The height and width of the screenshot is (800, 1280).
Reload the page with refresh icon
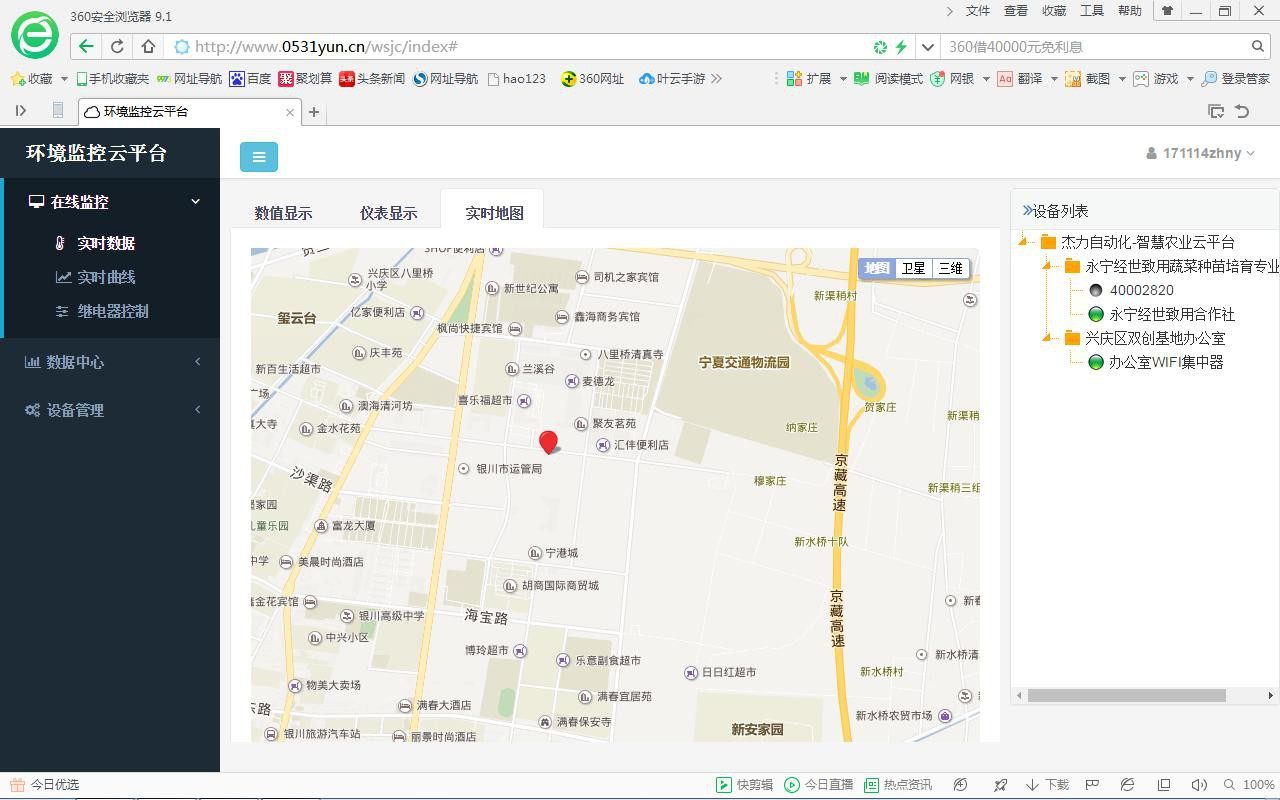[x=117, y=46]
